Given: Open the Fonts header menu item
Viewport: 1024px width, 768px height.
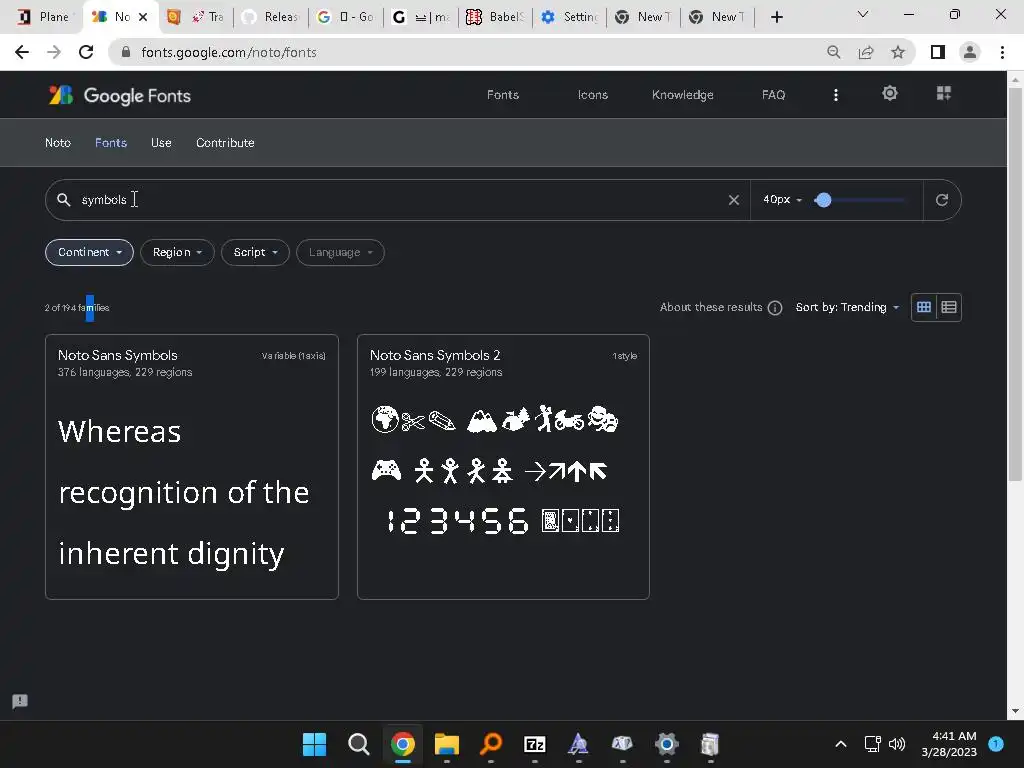Looking at the screenshot, I should point(503,95).
